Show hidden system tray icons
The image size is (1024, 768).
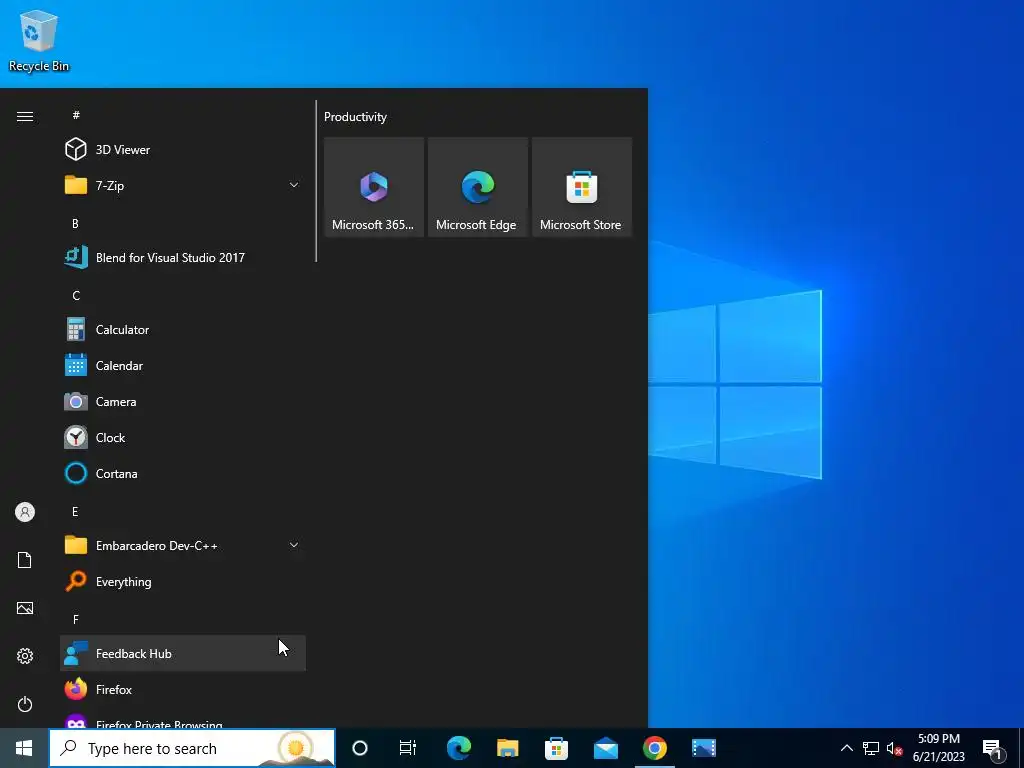coord(846,748)
